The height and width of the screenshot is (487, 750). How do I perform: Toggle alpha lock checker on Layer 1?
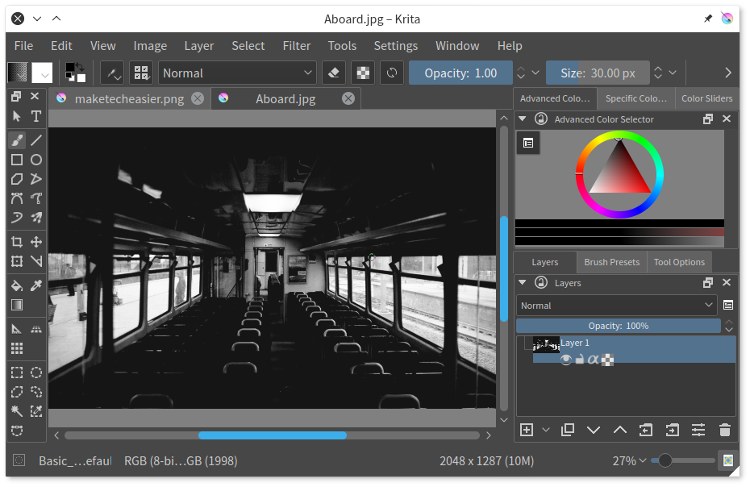pos(607,359)
